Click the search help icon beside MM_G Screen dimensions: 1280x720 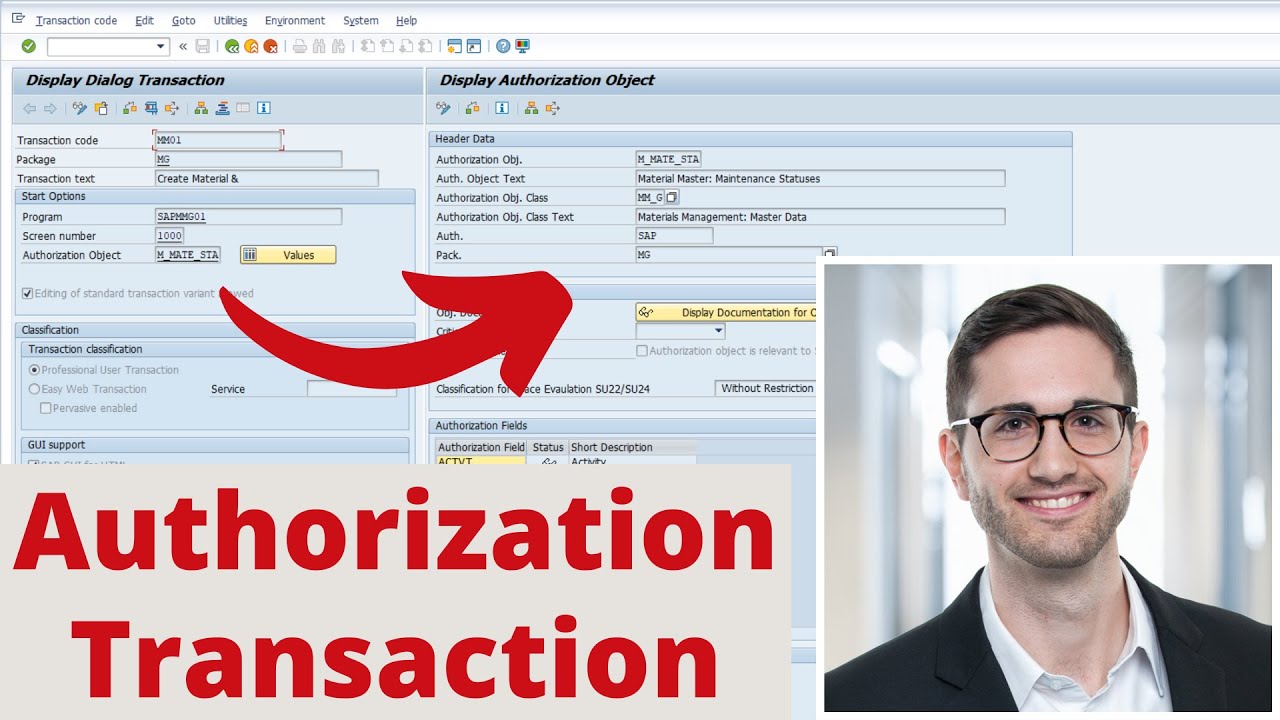coord(672,198)
